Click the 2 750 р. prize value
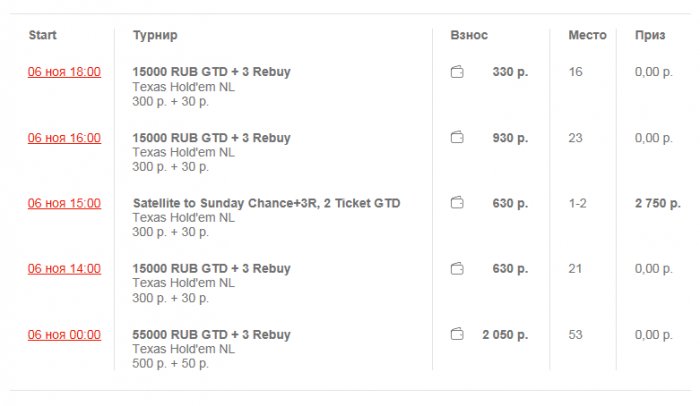The image size is (700, 406). point(658,203)
